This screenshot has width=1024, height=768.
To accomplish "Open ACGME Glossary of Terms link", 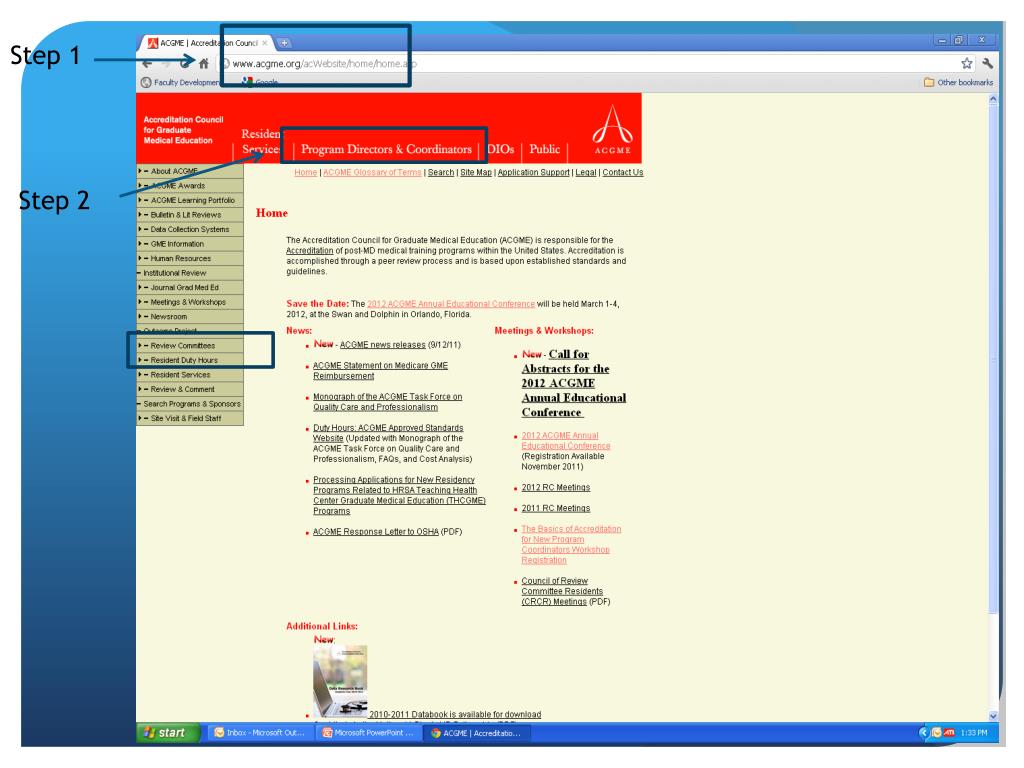I will (x=372, y=172).
